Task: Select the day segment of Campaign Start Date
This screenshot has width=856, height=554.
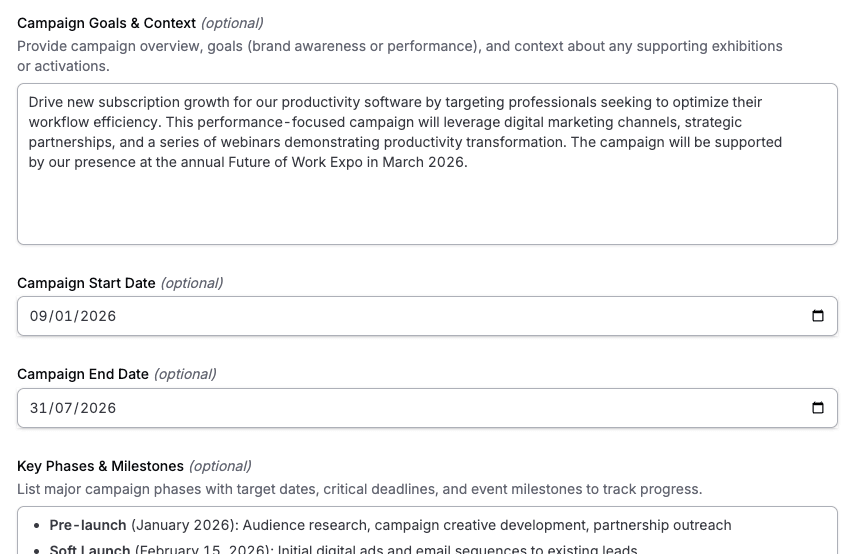Action: tap(39, 316)
